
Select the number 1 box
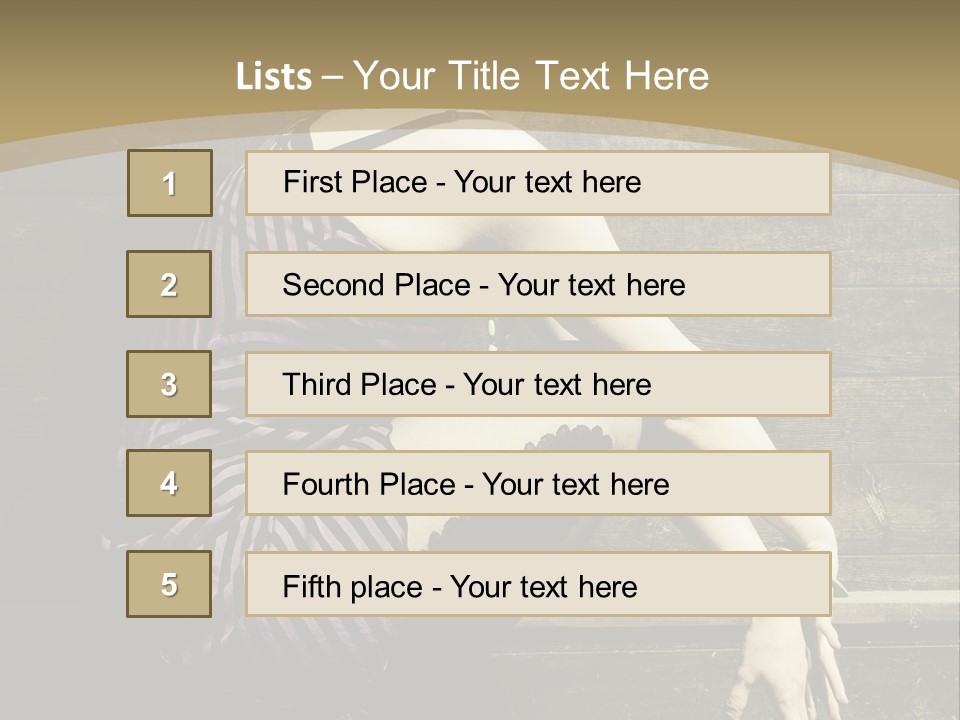click(x=170, y=183)
